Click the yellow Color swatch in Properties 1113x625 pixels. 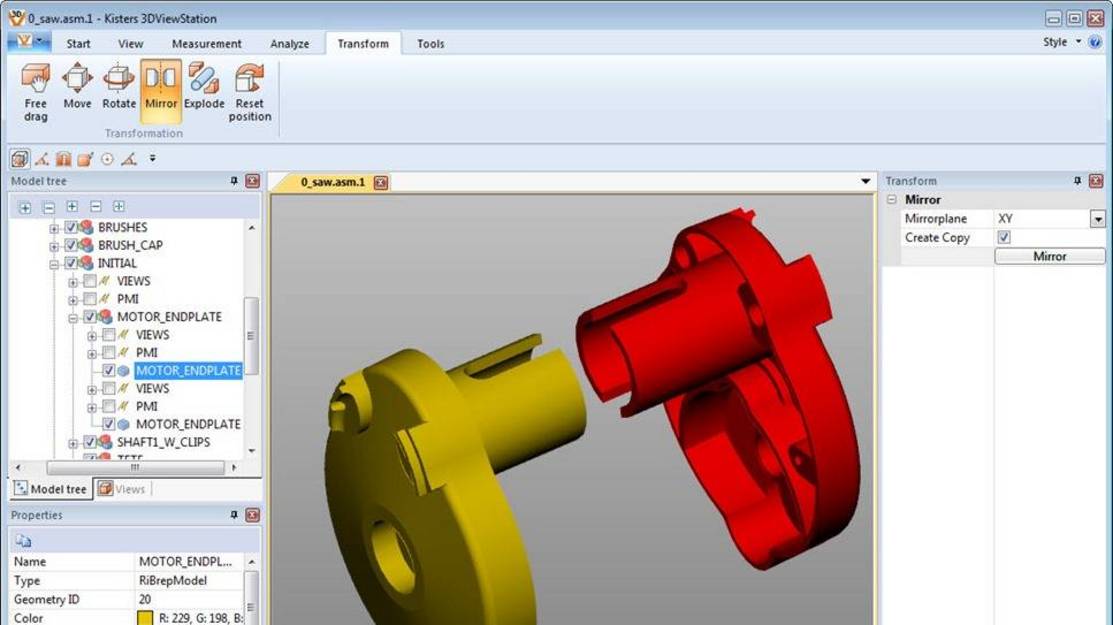145,618
